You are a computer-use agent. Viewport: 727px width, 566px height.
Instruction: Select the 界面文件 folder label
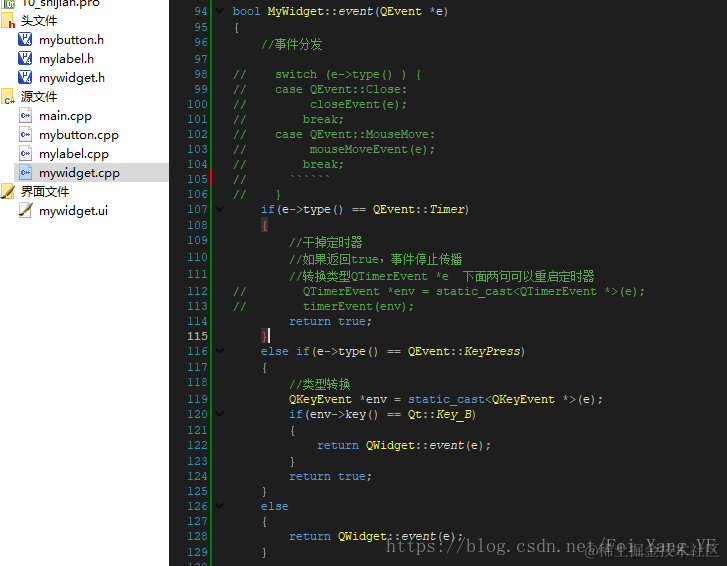[x=45, y=191]
